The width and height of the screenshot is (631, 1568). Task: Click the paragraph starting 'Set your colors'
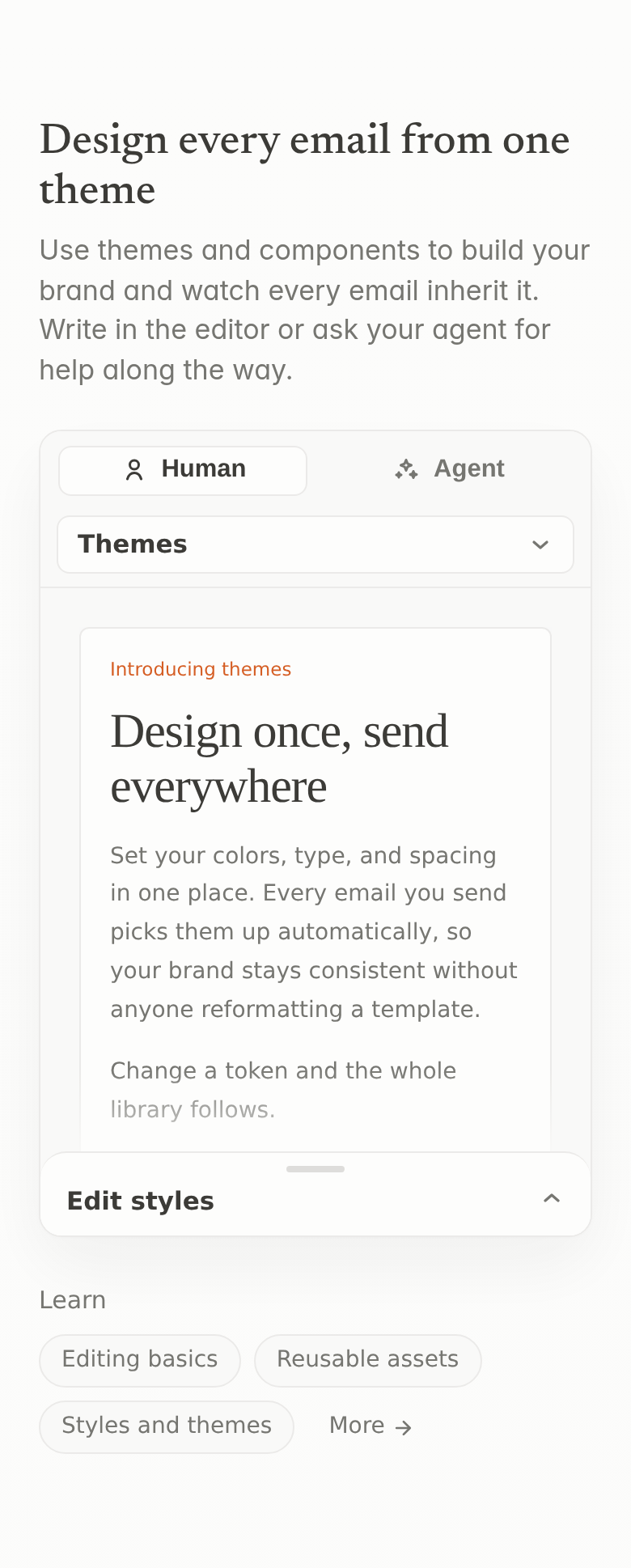tap(314, 932)
